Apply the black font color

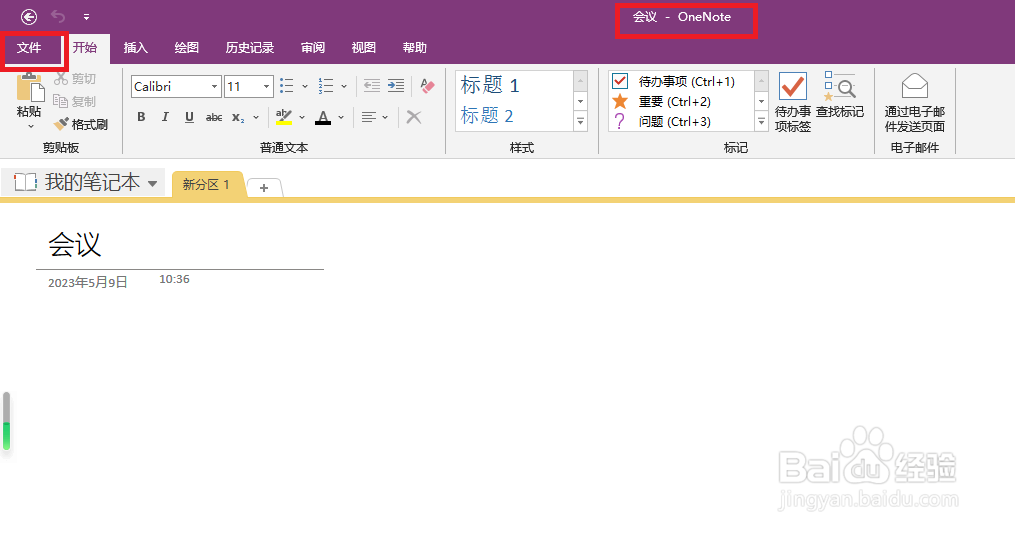[323, 117]
